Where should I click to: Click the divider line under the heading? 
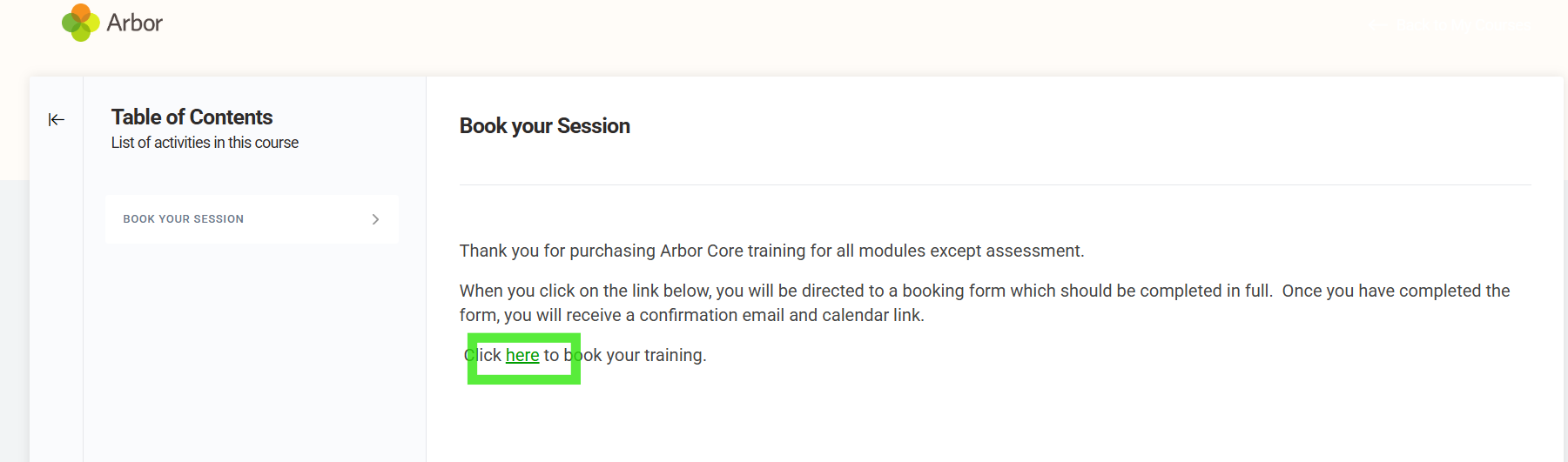tap(994, 184)
